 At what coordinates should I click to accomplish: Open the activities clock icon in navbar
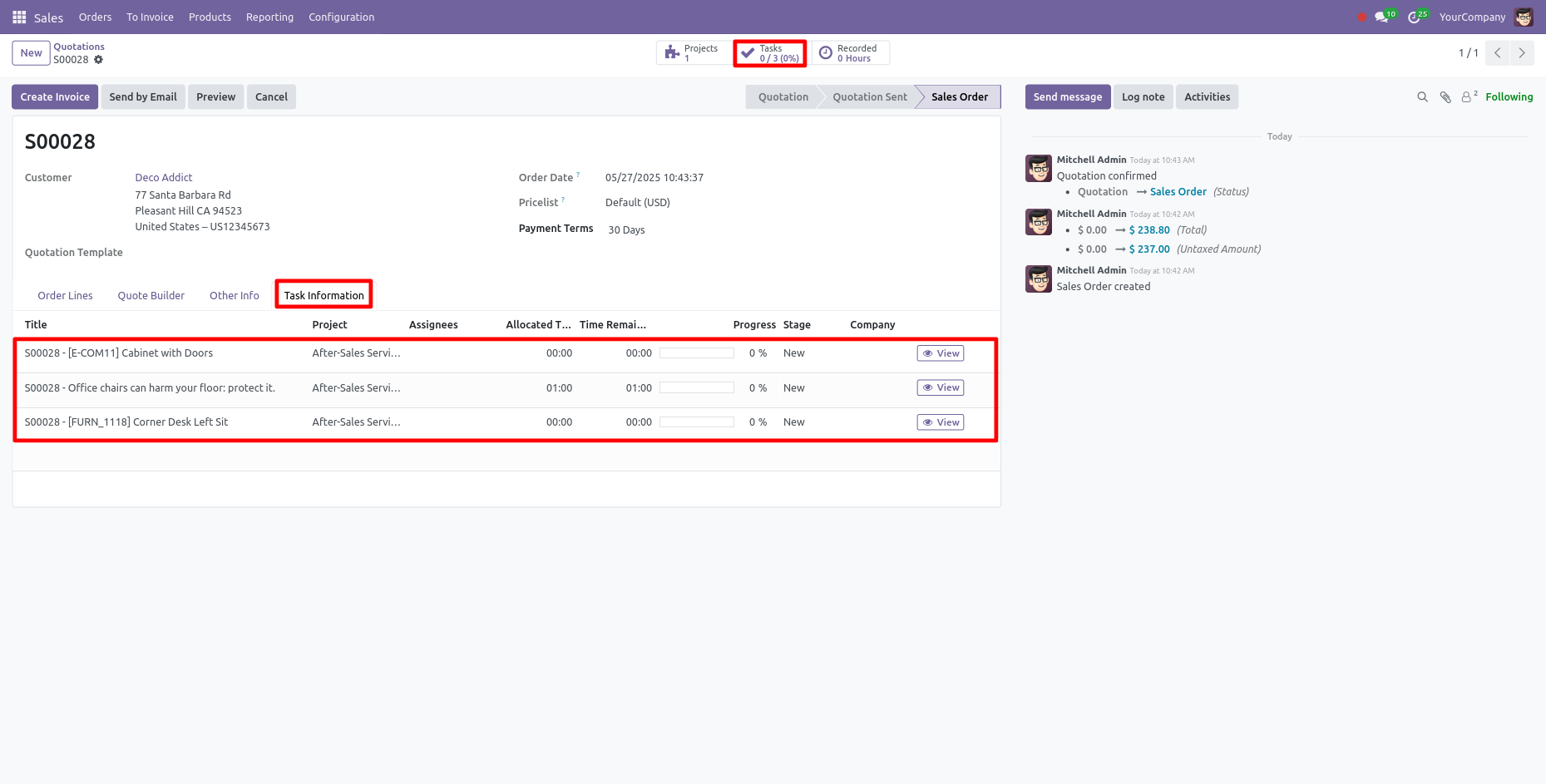(1415, 17)
